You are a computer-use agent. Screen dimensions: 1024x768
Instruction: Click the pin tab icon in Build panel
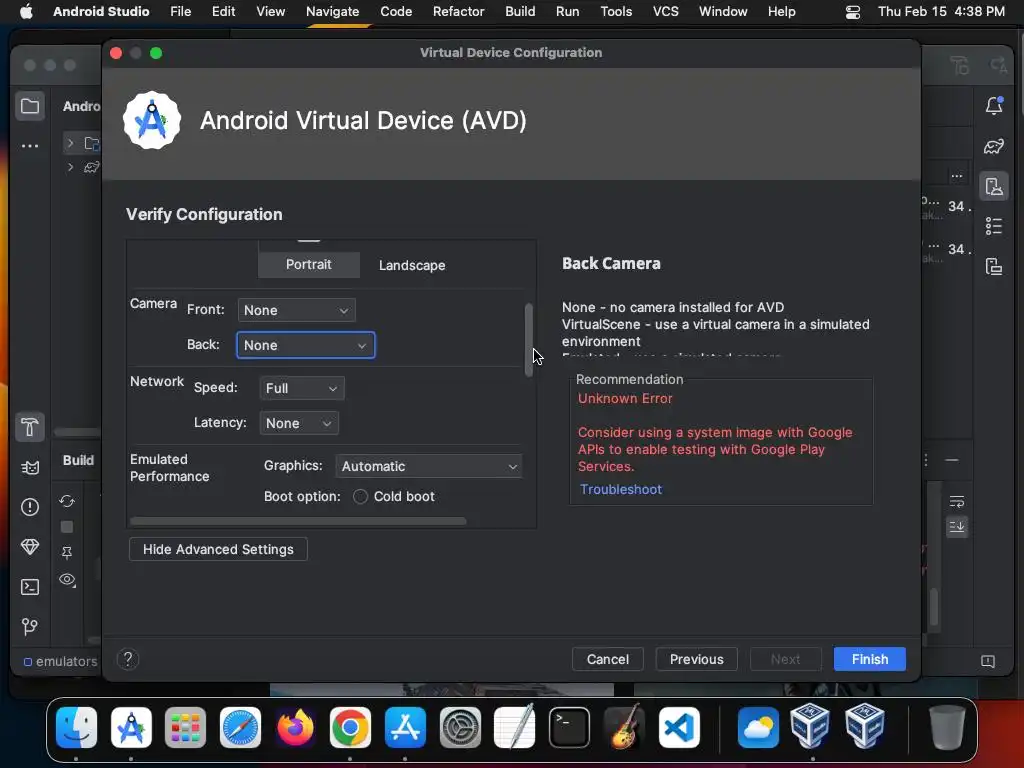(67, 553)
